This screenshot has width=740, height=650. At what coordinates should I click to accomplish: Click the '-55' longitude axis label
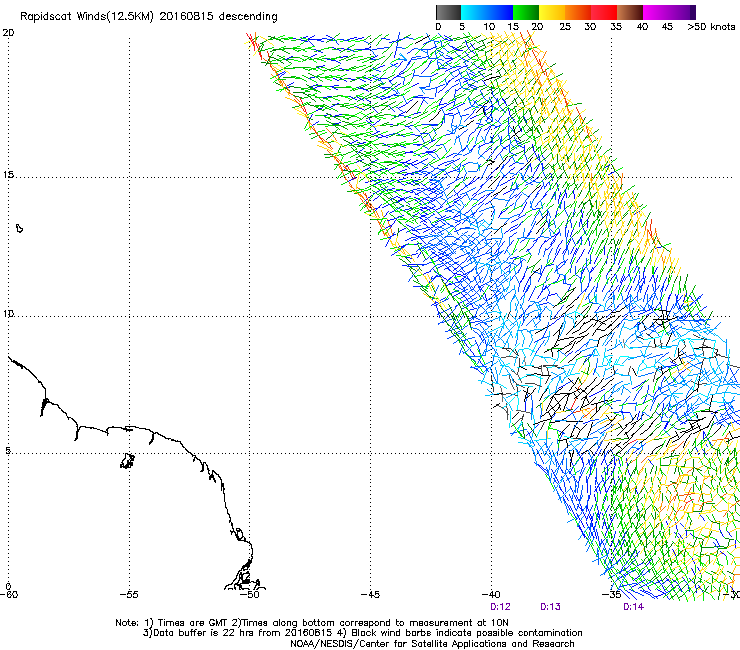[129, 594]
